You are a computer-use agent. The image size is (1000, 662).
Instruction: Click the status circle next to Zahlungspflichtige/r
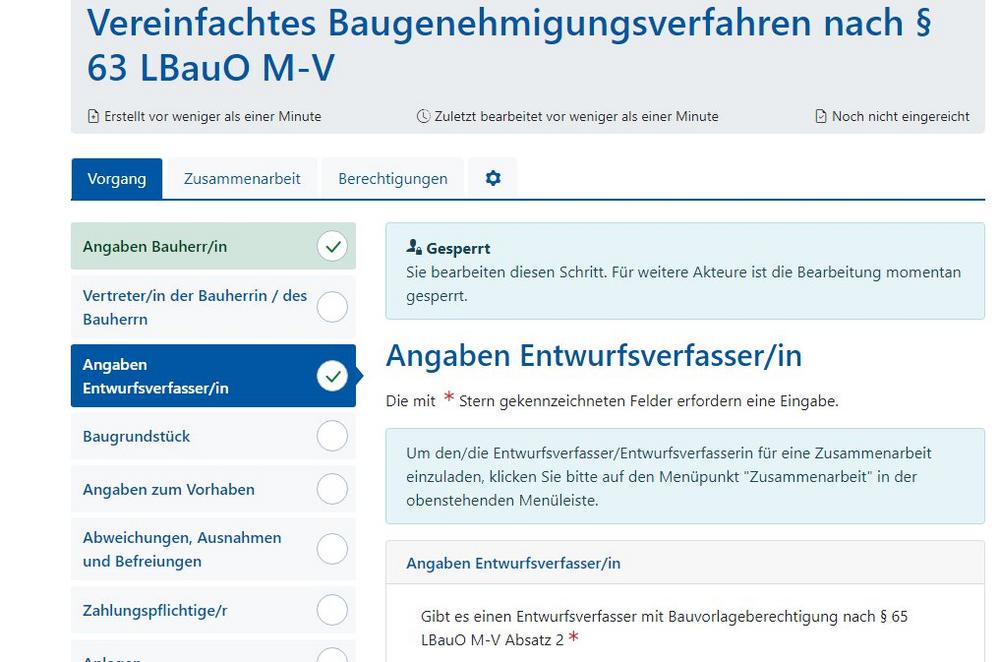coord(332,609)
